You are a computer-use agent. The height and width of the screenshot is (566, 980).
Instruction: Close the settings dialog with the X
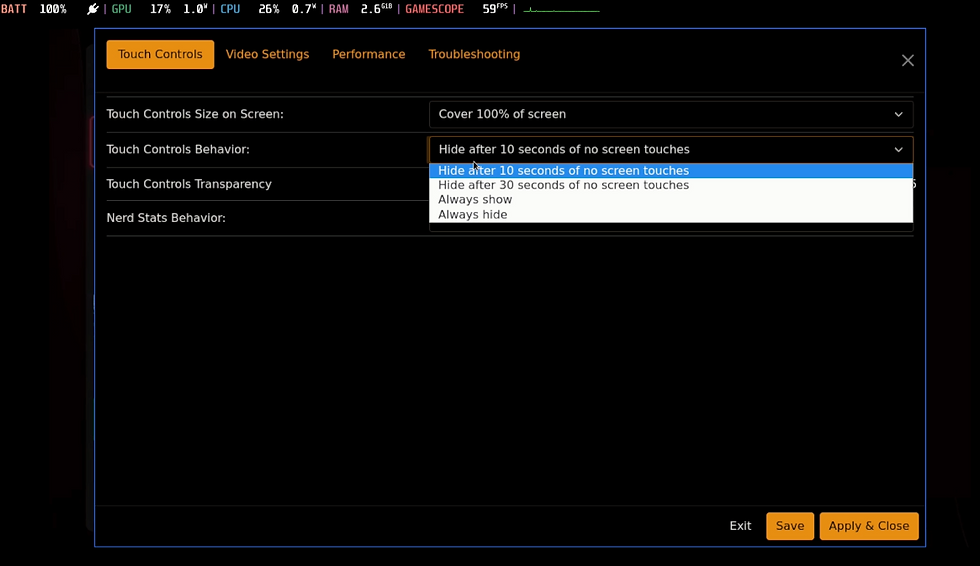(x=908, y=61)
